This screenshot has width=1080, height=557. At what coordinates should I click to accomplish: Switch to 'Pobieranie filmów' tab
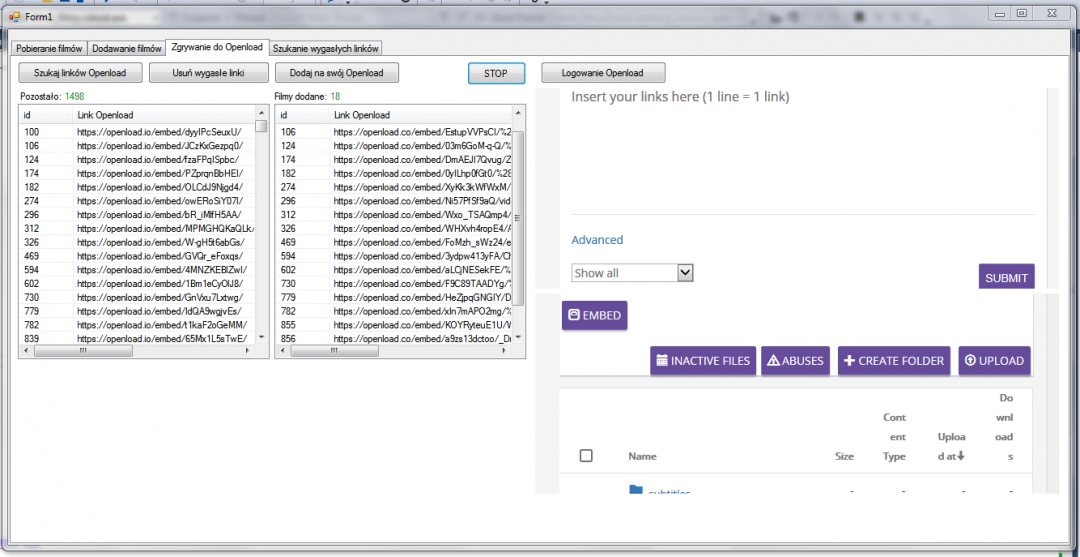click(49, 48)
